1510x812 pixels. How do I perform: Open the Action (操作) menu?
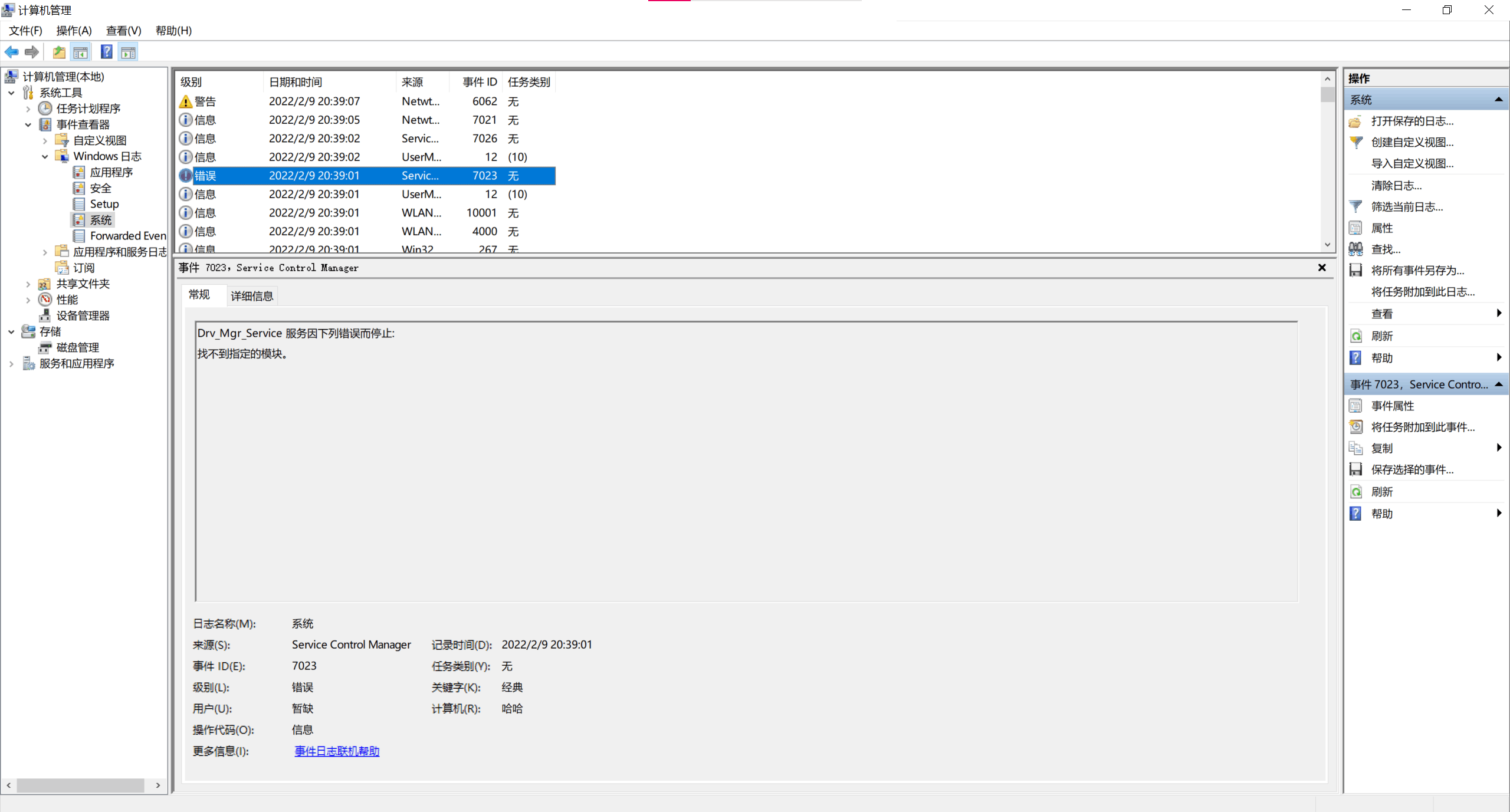coord(74,31)
